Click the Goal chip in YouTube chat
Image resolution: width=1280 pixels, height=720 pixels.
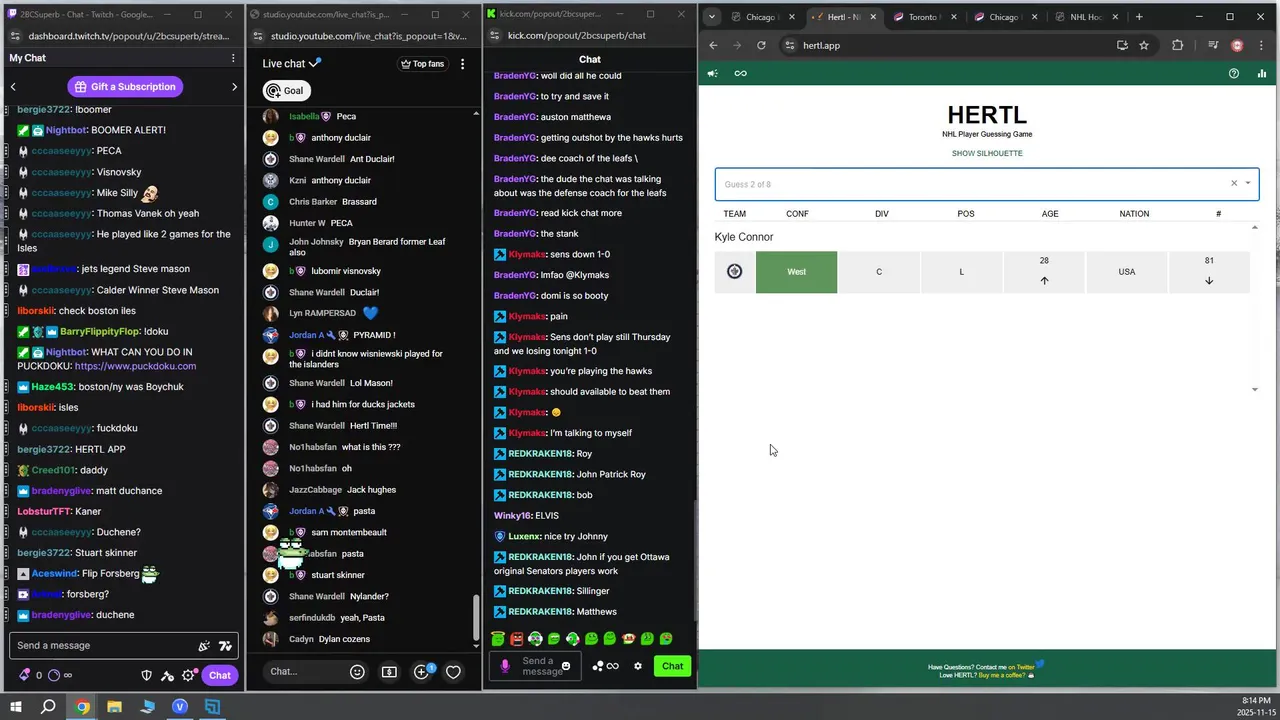tap(286, 90)
